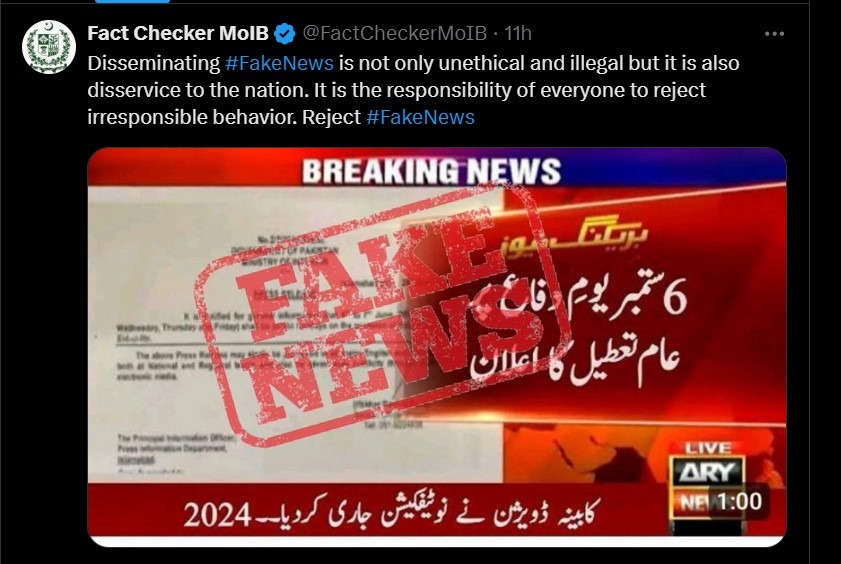Click the blue verified badge beside MoIB
The image size is (841, 564).
coord(285,34)
